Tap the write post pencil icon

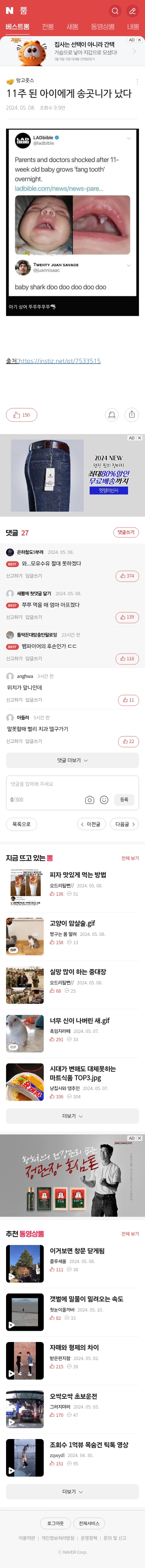point(132,11)
